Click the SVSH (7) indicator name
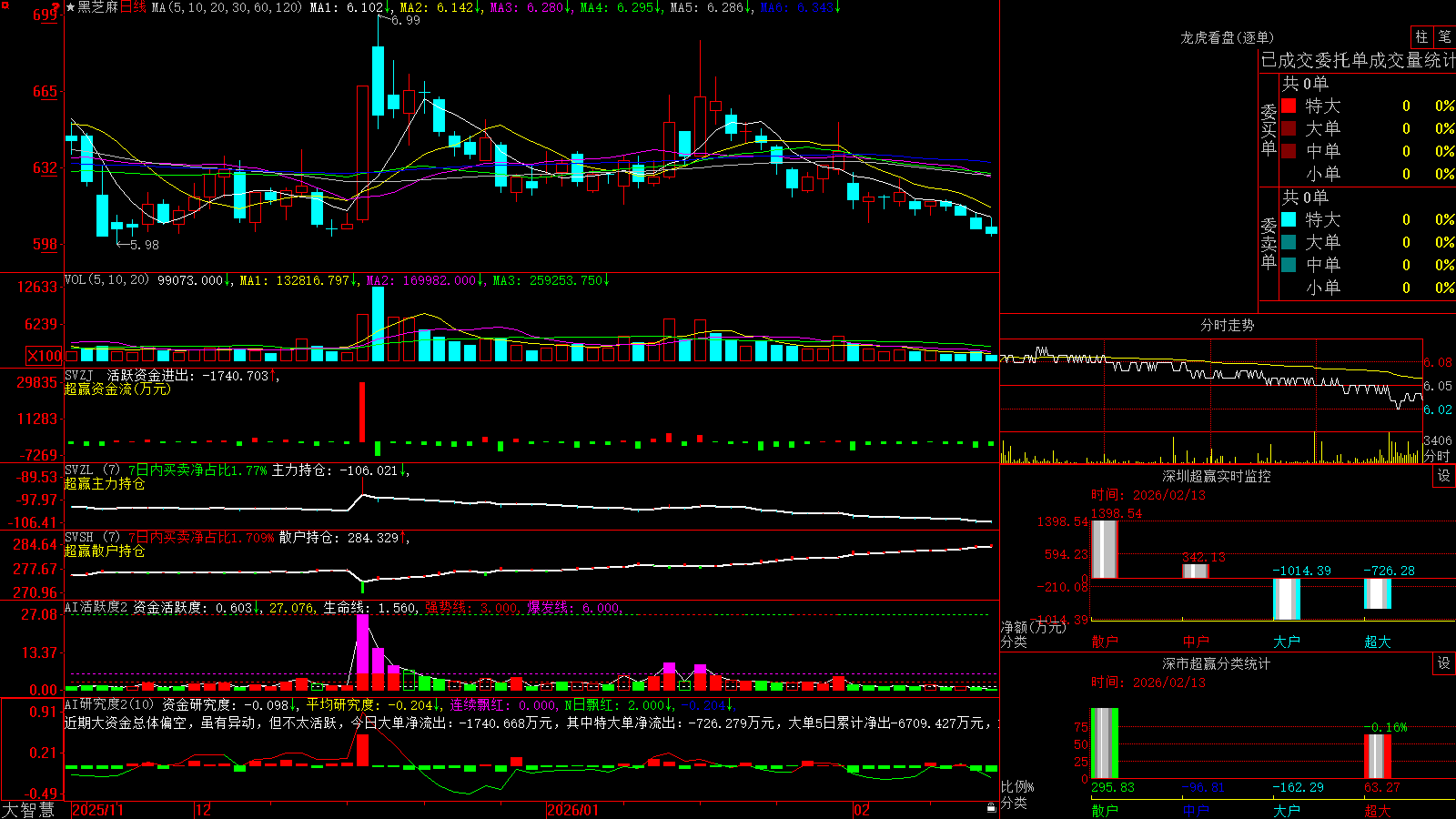The image size is (1456, 819). coord(92,538)
